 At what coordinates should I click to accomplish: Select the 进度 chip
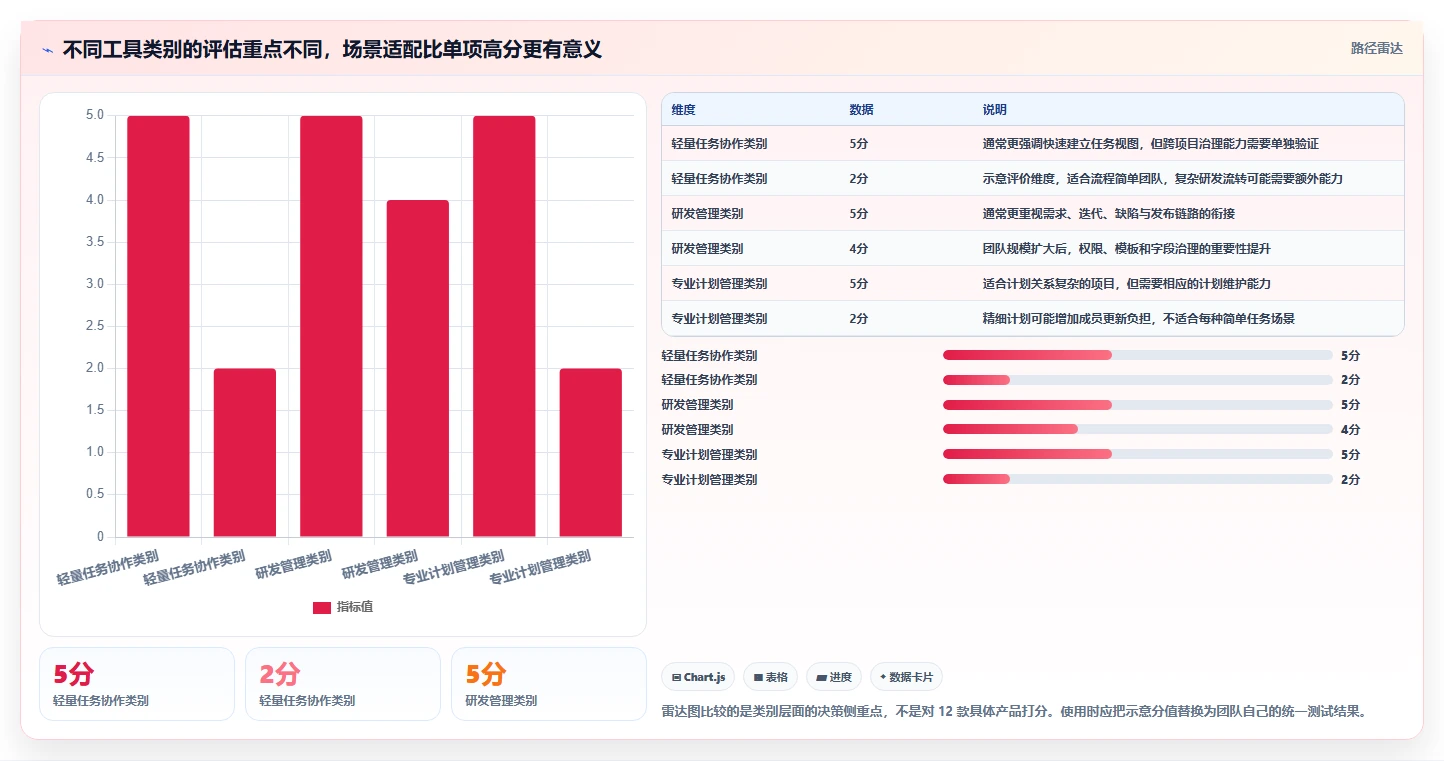coord(833,677)
